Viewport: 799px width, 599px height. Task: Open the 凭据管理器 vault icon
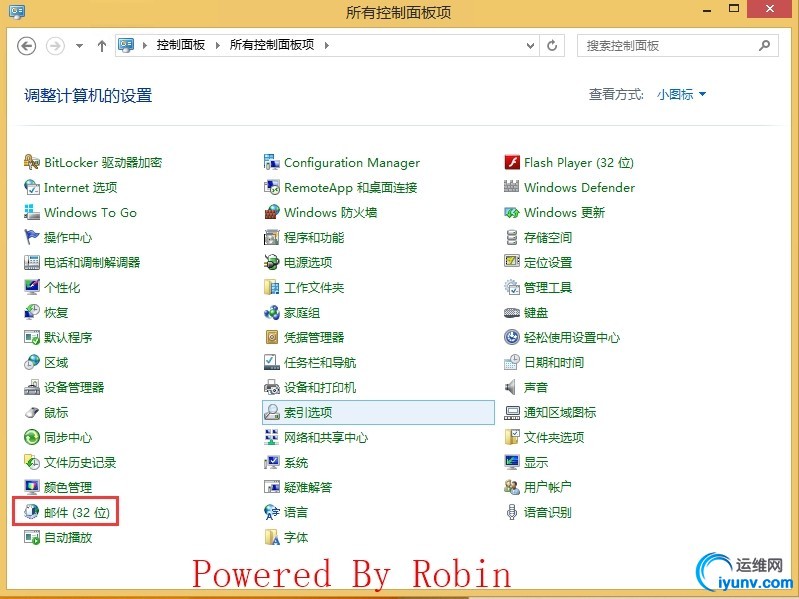[x=272, y=337]
